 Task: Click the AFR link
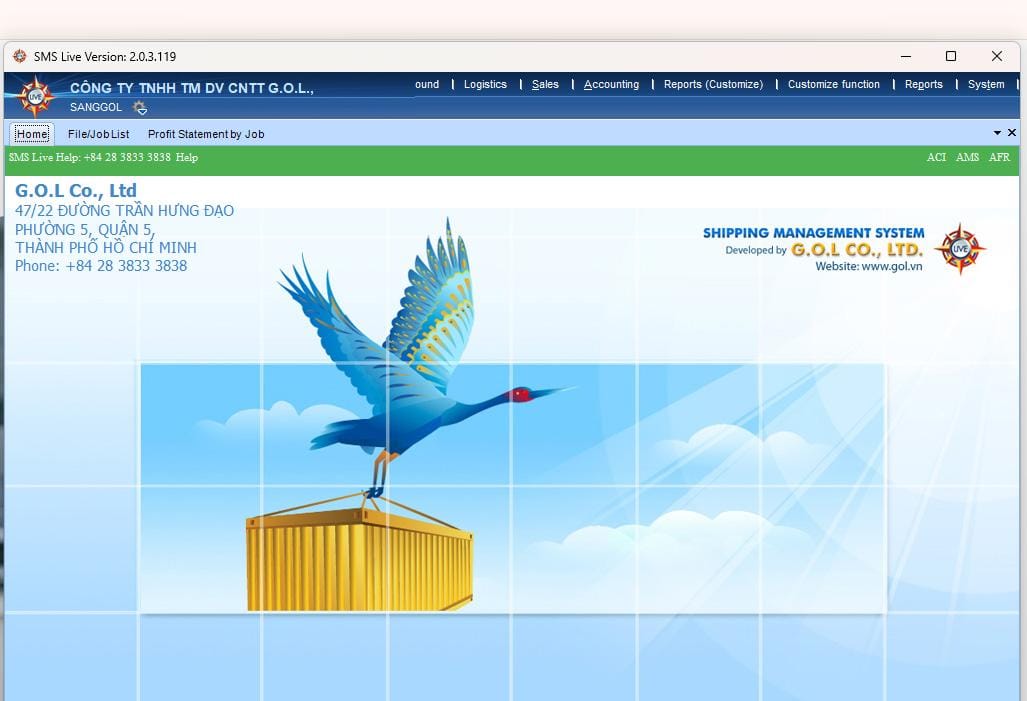[999, 158]
